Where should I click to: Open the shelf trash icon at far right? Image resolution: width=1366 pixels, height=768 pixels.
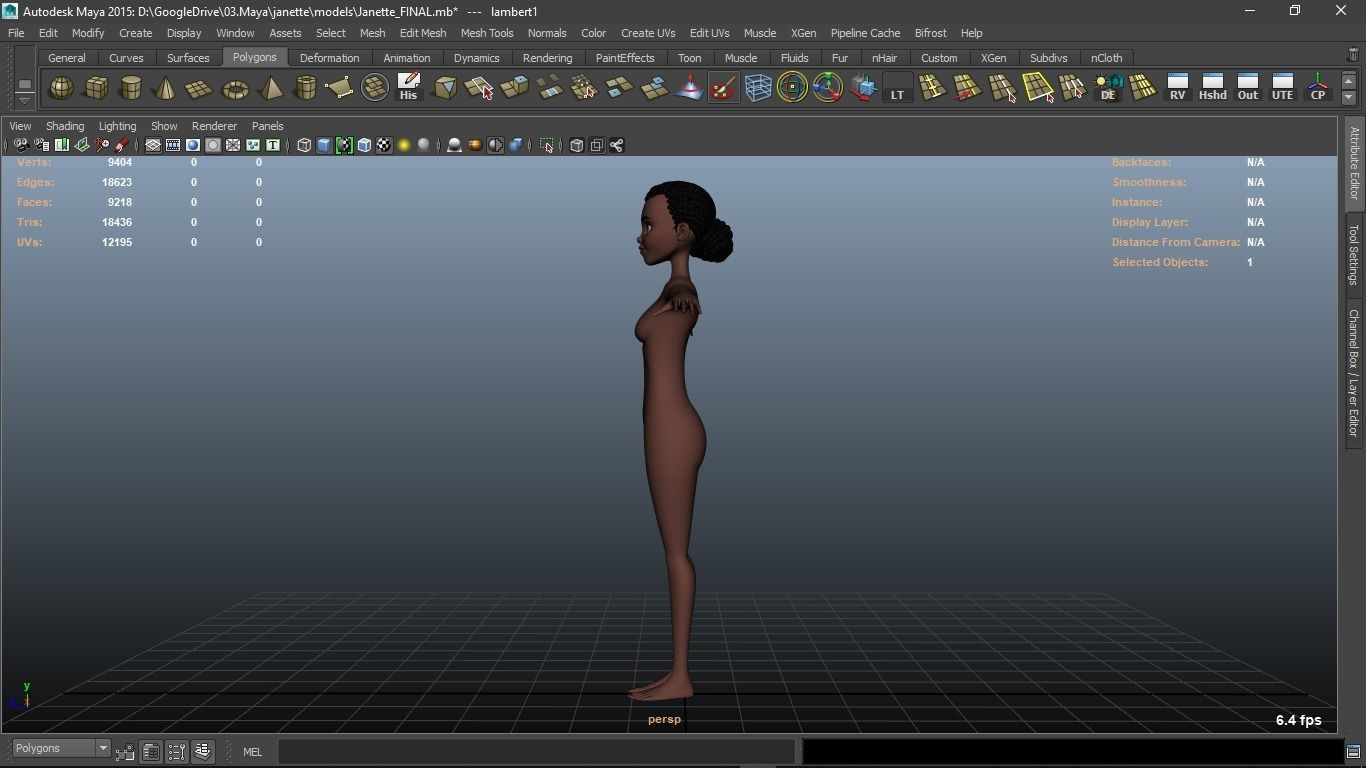[1354, 55]
